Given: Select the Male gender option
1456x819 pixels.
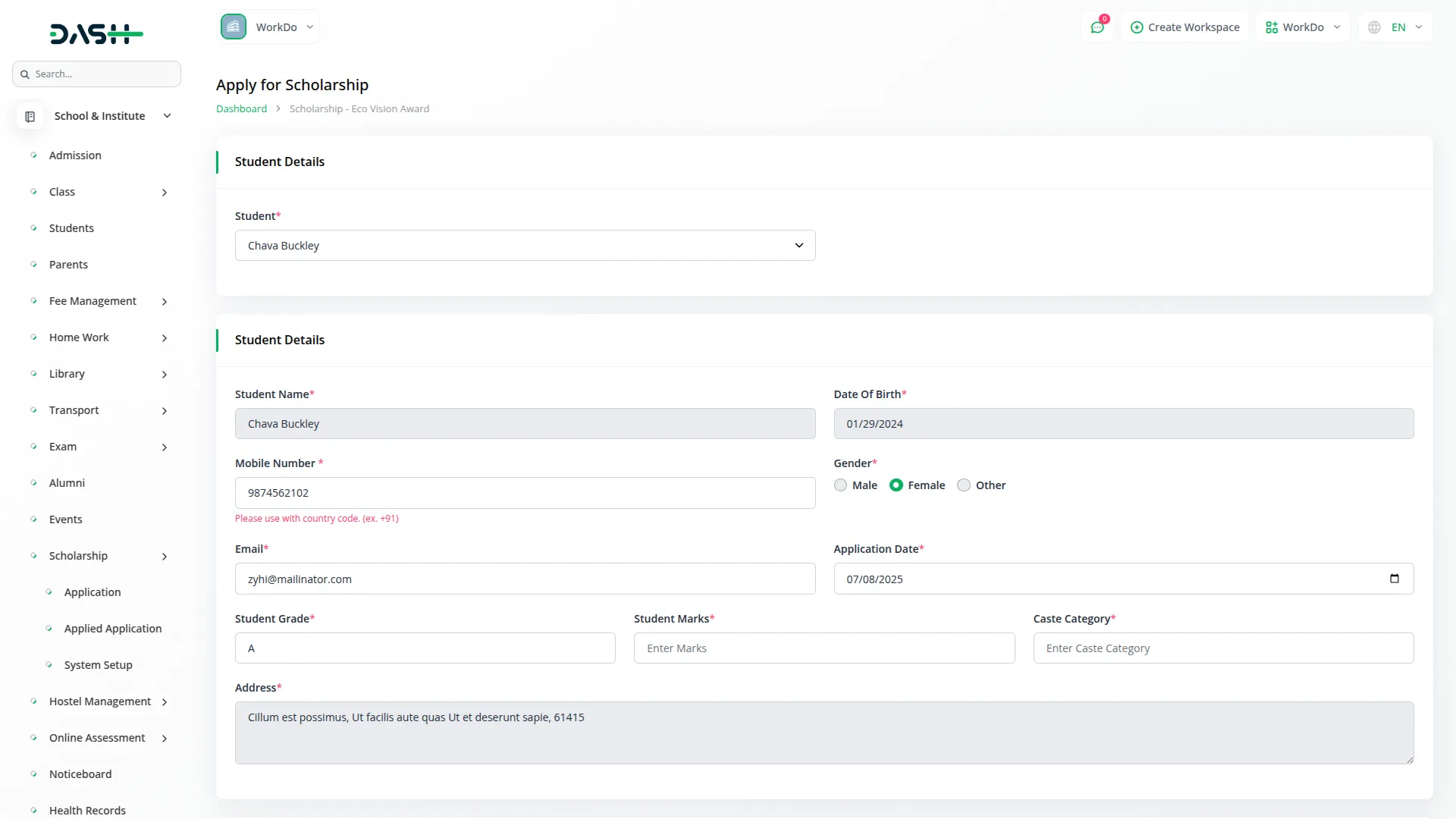Looking at the screenshot, I should coord(840,485).
